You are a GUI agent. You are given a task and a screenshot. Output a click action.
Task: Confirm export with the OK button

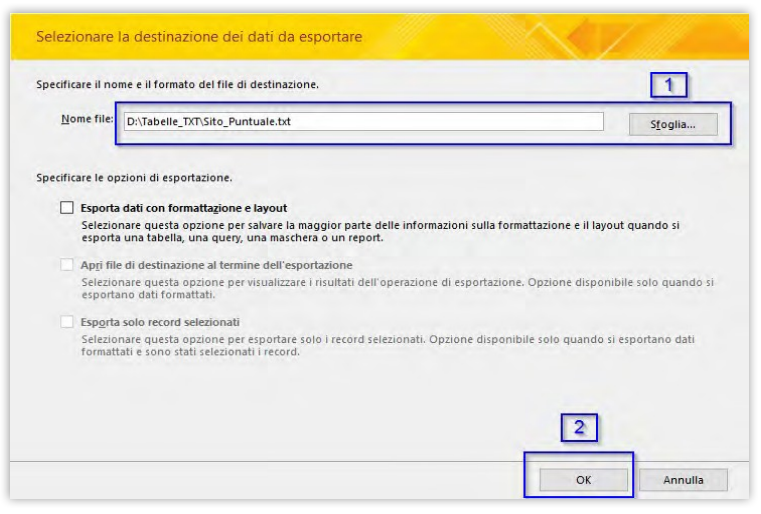(x=583, y=480)
